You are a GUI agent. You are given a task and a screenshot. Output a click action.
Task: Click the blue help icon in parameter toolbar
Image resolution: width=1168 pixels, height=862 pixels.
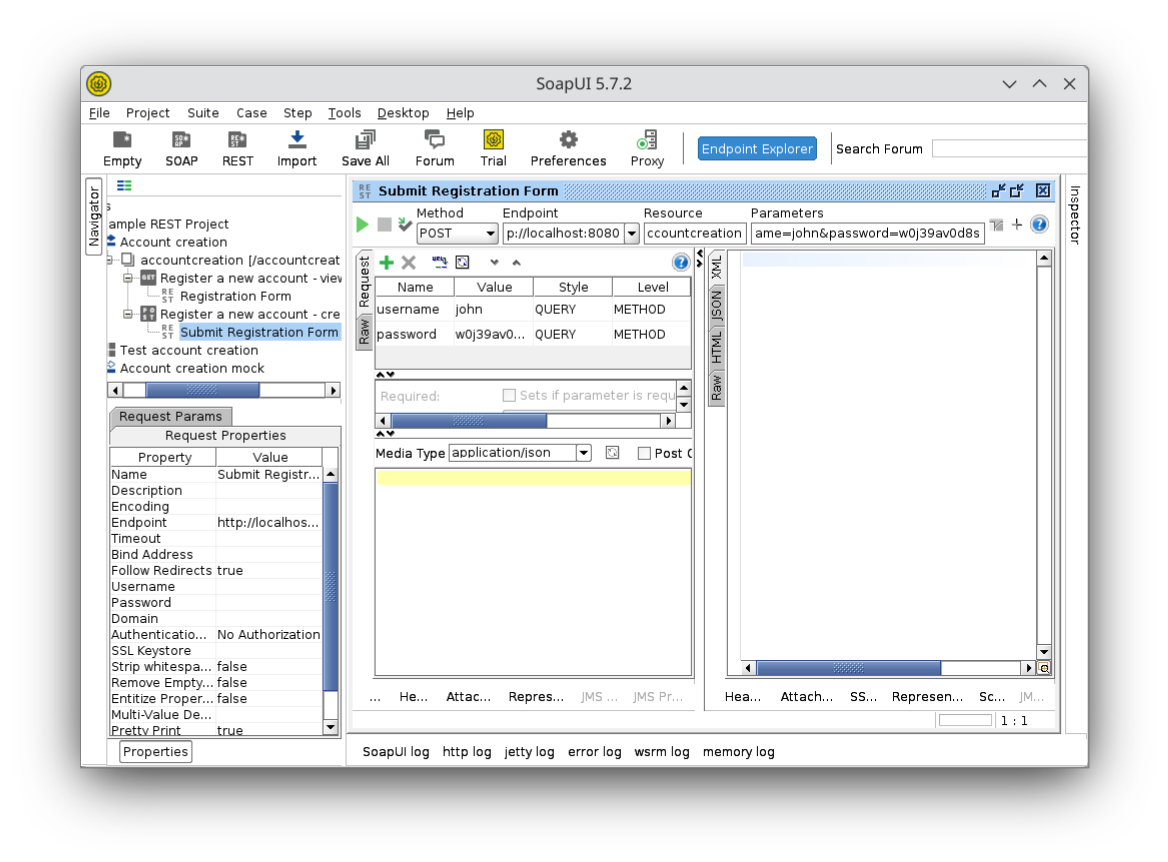pyautogui.click(x=681, y=262)
